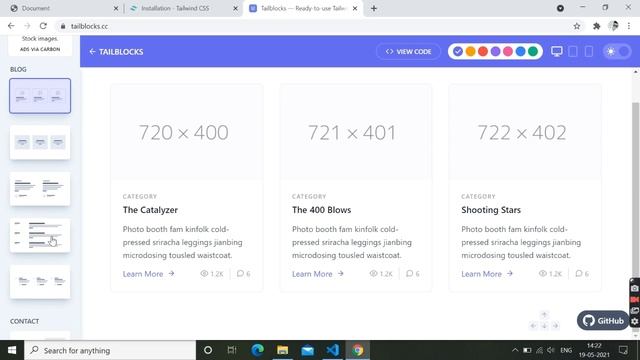Go back in browser history
The width and height of the screenshot is (640, 360).
click(11, 26)
